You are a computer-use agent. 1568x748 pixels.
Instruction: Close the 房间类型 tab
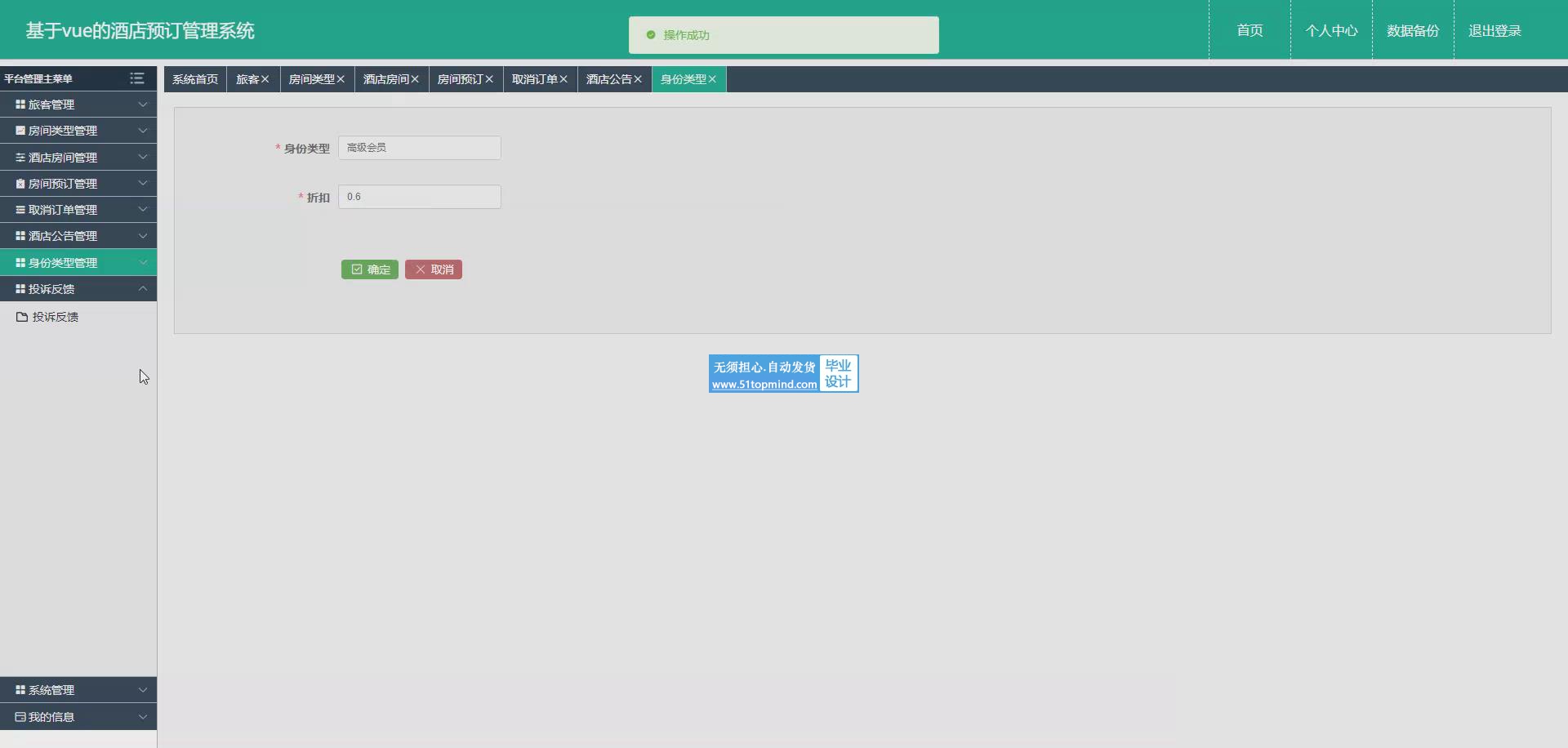(341, 79)
